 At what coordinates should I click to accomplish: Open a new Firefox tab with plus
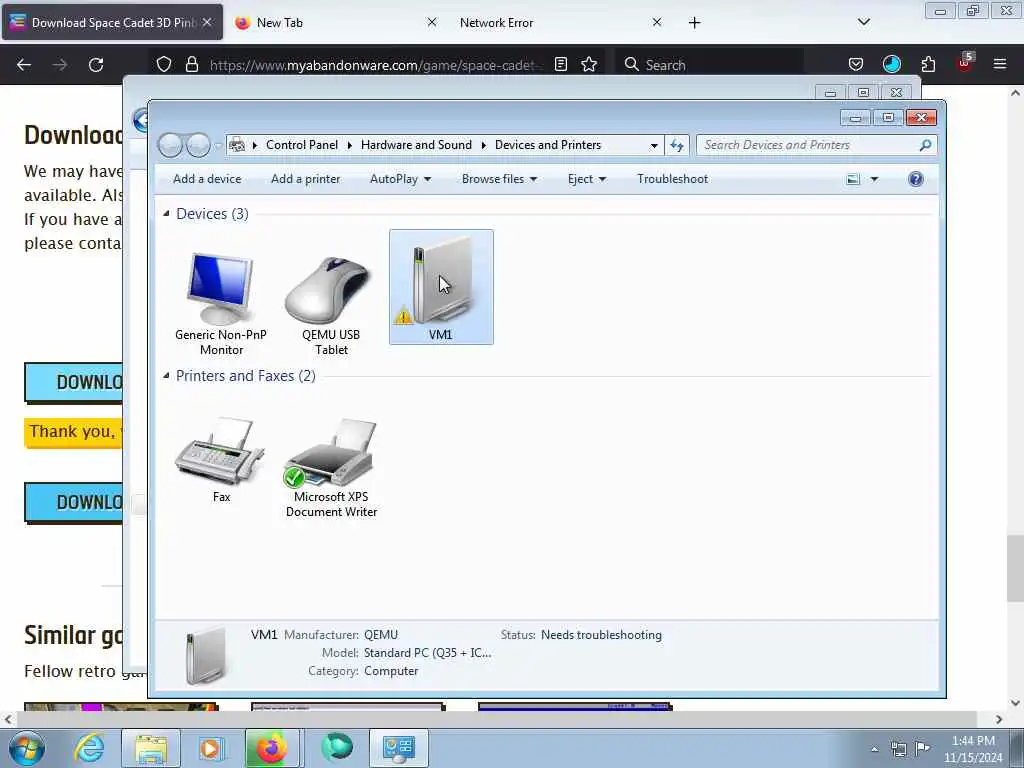tap(694, 23)
